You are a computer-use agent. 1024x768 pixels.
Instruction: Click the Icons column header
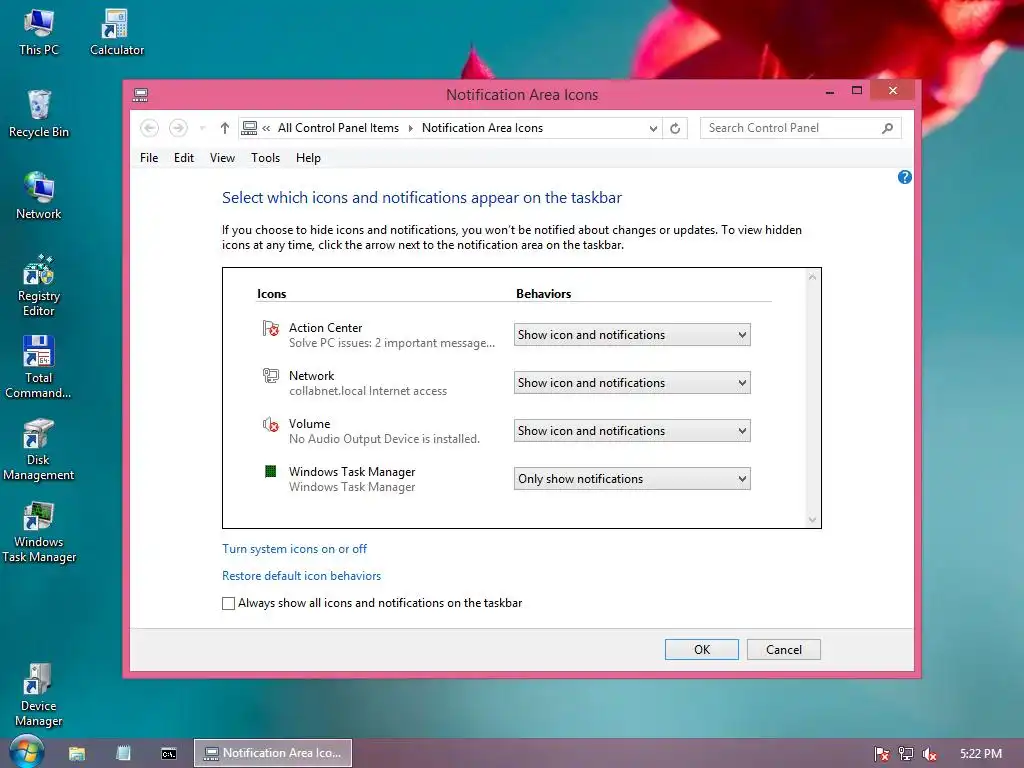click(x=272, y=294)
